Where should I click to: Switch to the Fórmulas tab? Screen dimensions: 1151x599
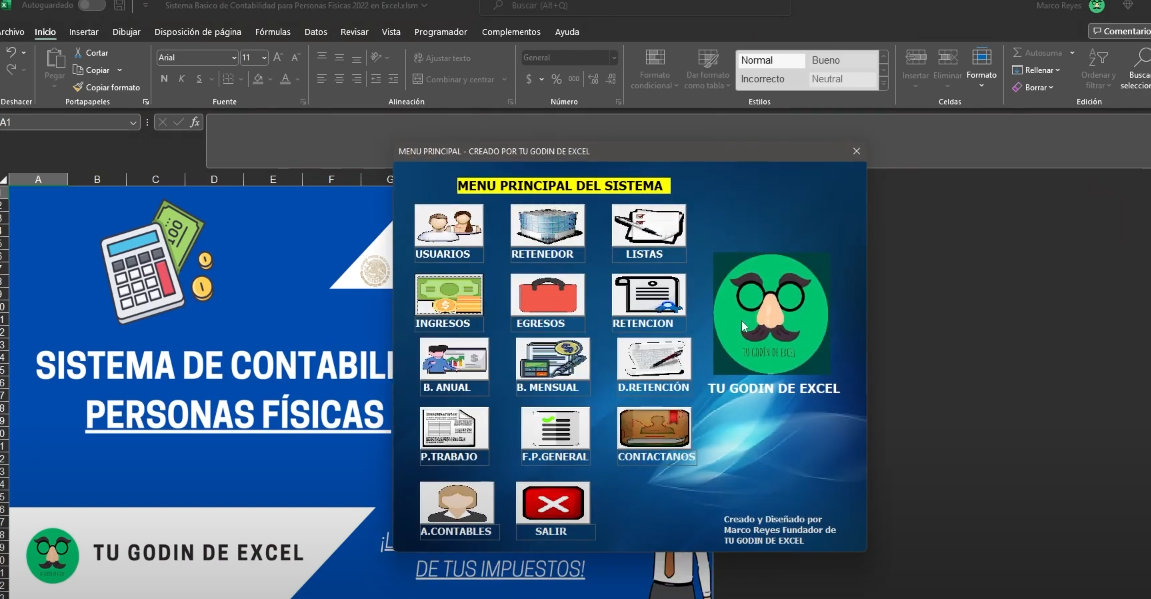point(273,32)
